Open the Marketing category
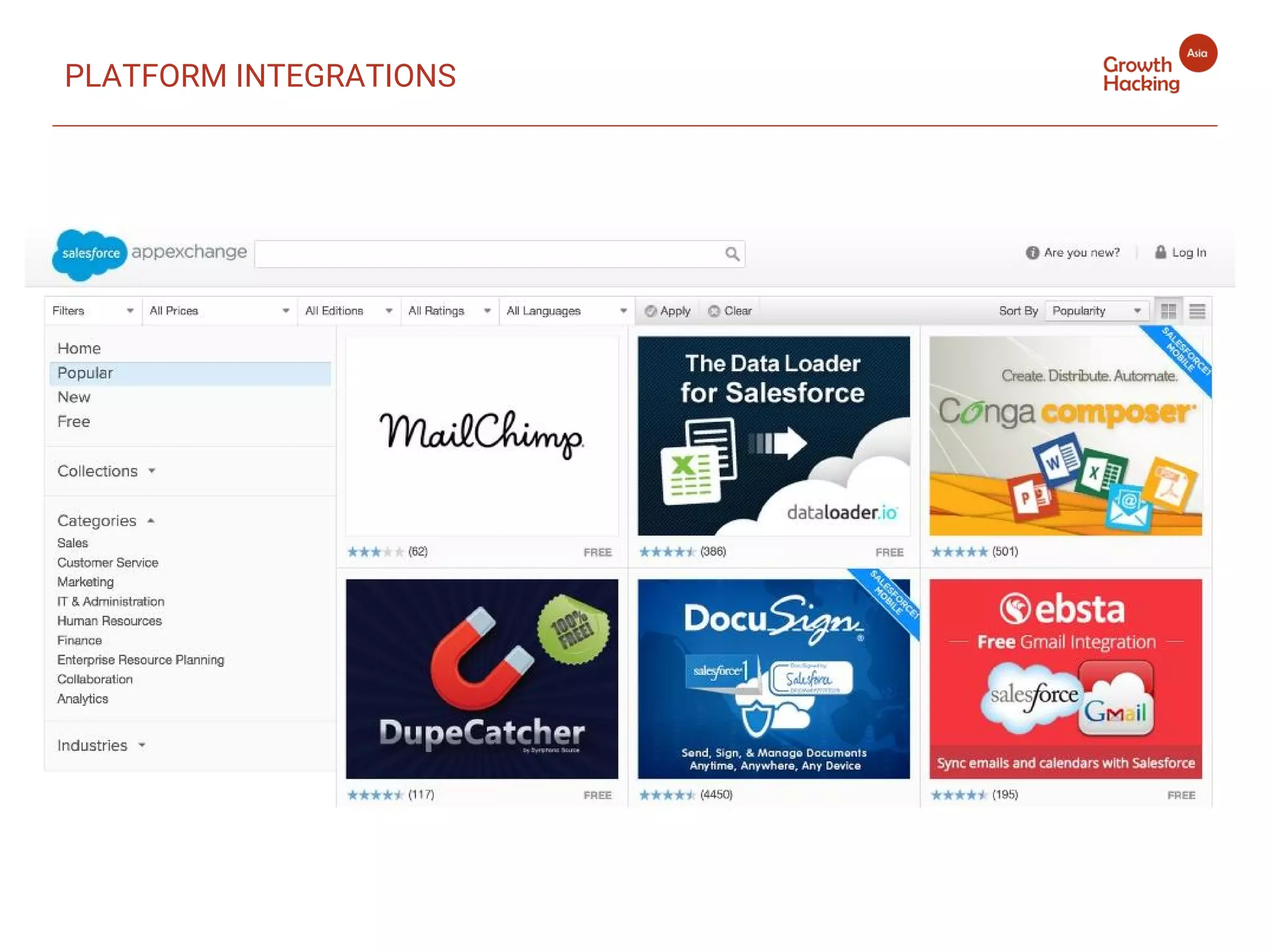The image size is (1270, 952). click(86, 582)
